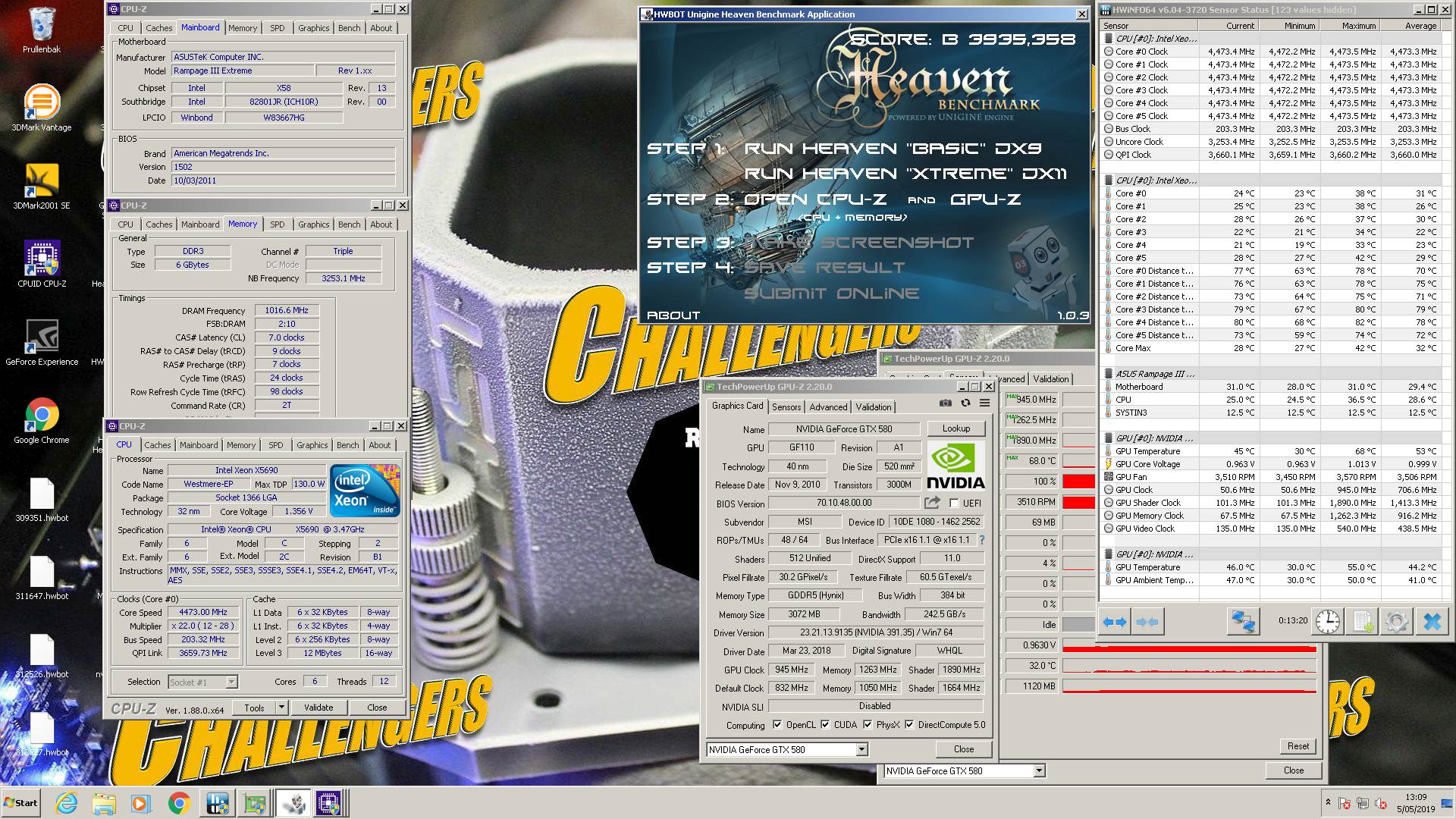Open Google Chrome desktop shortcut

point(42,420)
